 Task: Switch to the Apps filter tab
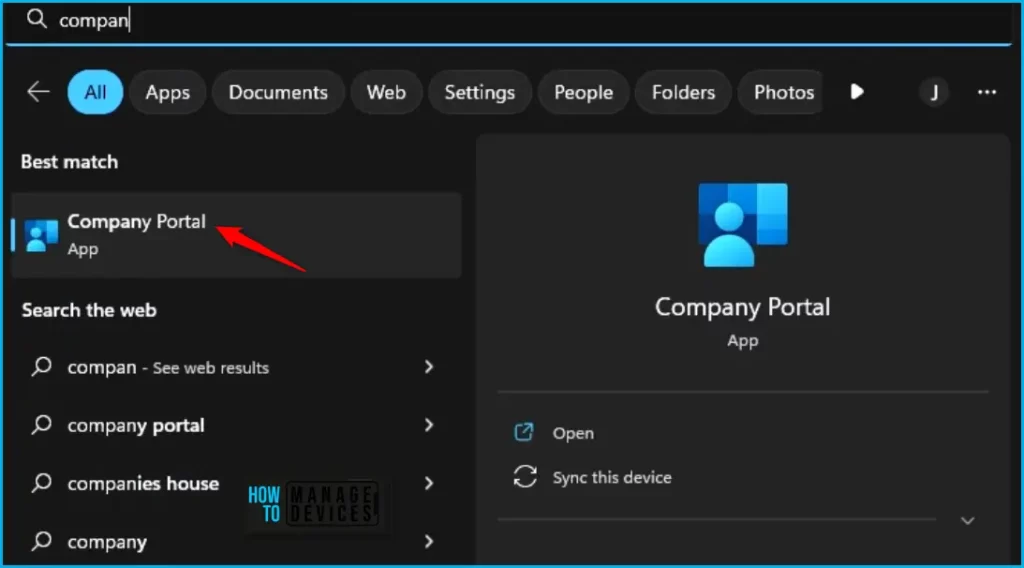click(x=168, y=92)
